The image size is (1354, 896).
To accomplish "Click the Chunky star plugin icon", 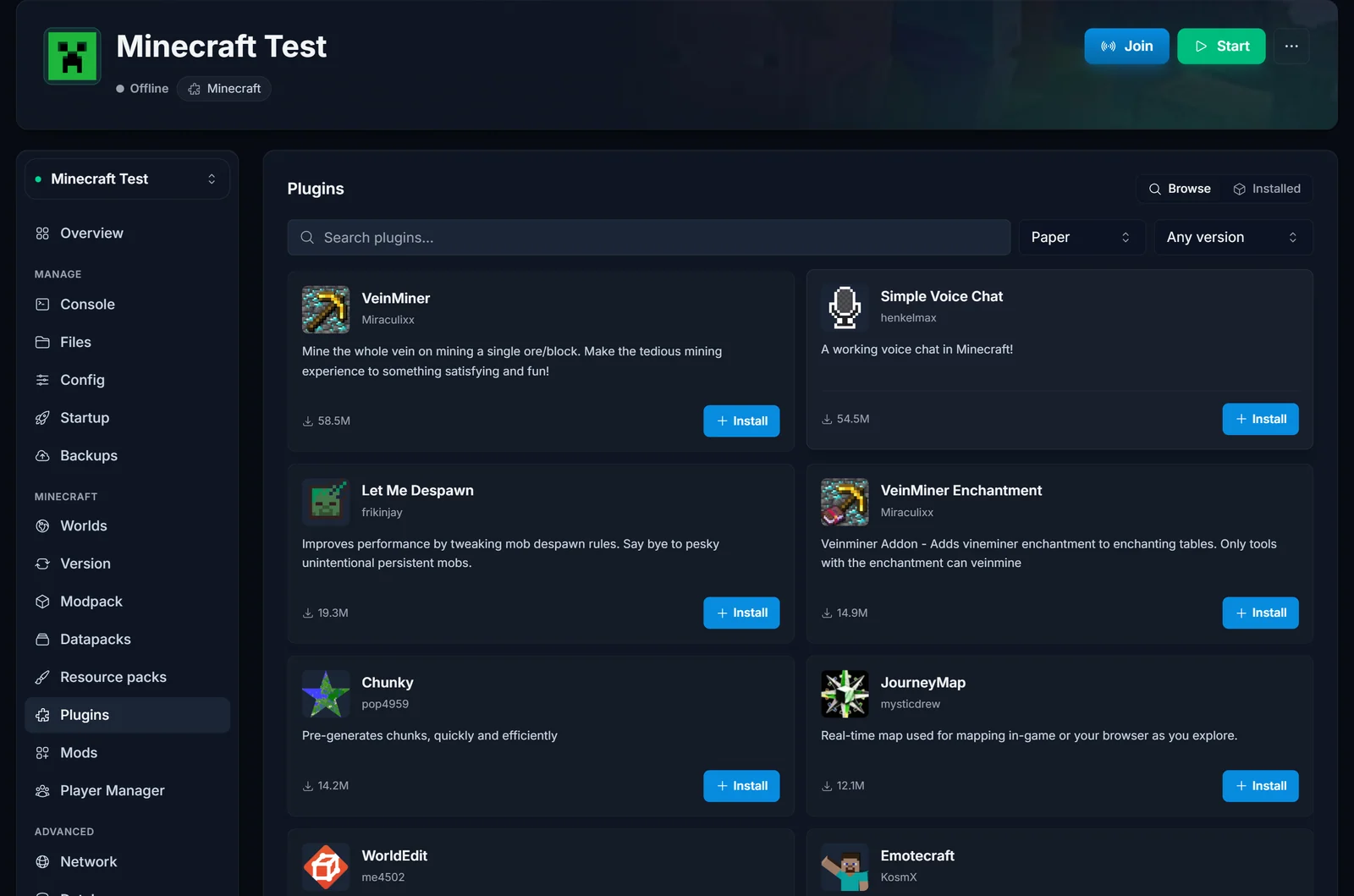I will 326,694.
